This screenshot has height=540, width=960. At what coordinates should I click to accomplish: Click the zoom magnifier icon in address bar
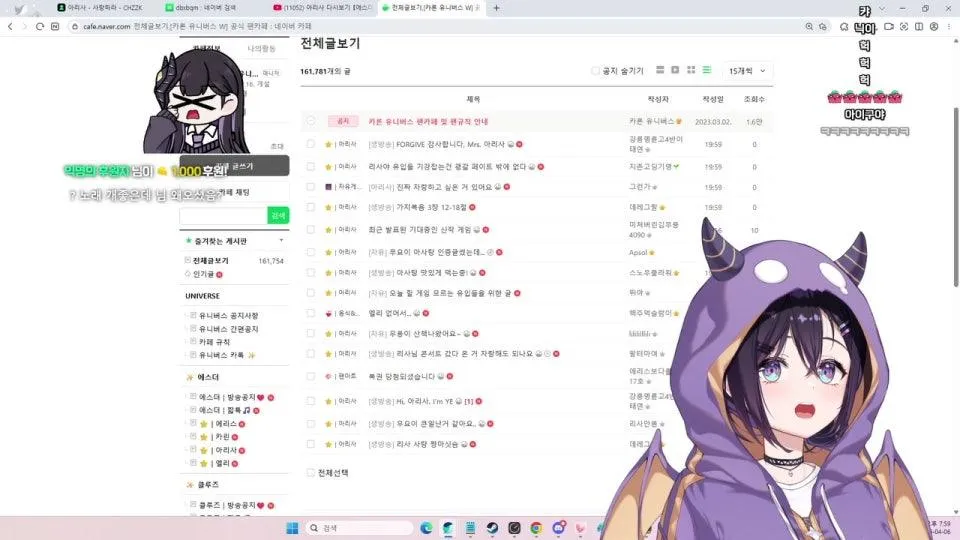809,26
